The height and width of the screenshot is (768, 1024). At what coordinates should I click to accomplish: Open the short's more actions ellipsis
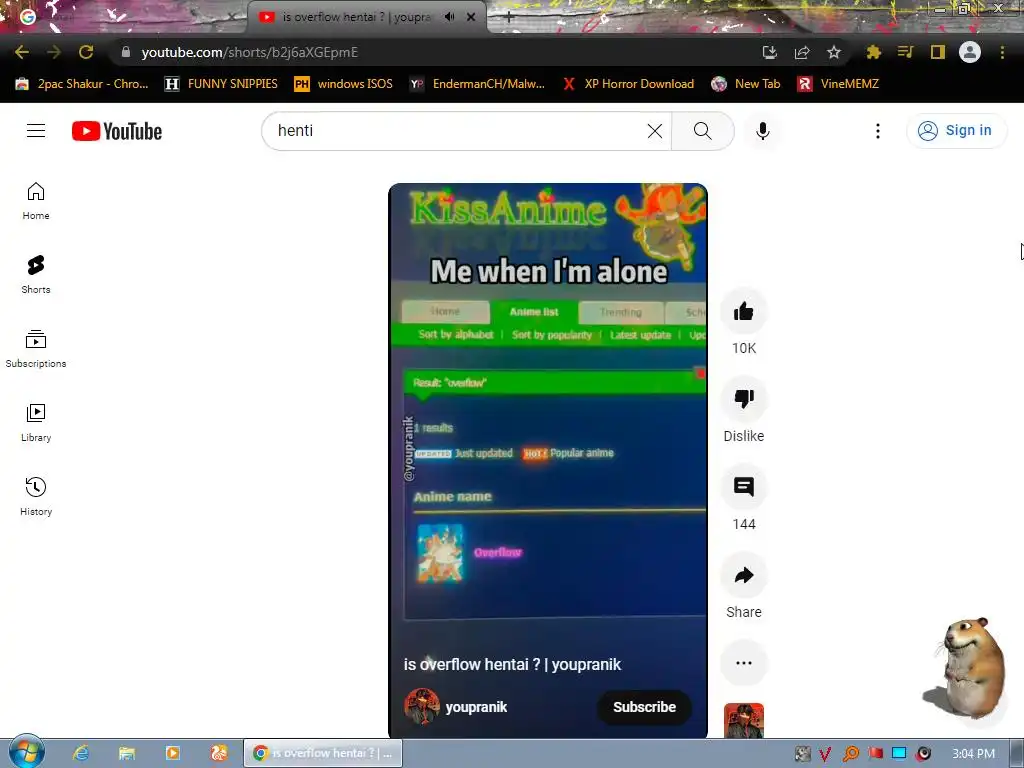coord(744,663)
